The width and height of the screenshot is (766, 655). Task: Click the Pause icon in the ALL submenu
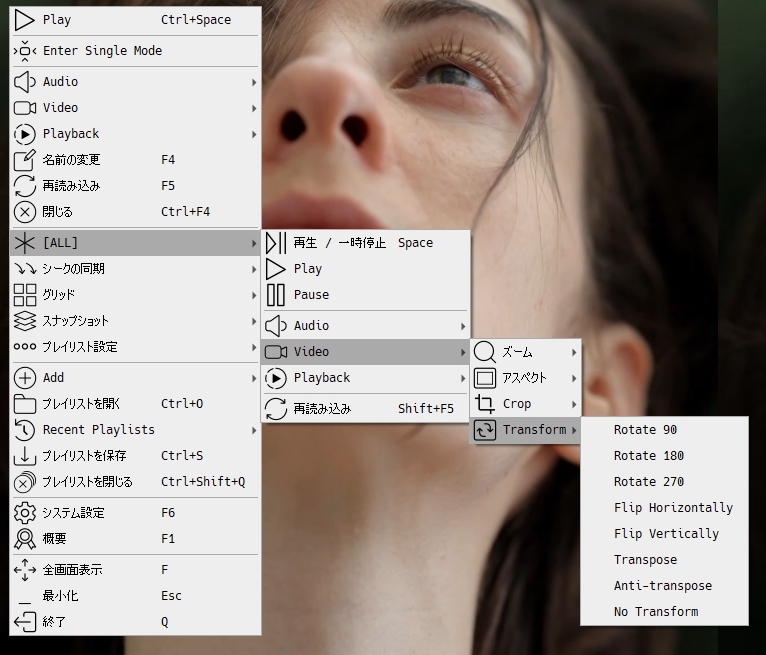coord(276,295)
